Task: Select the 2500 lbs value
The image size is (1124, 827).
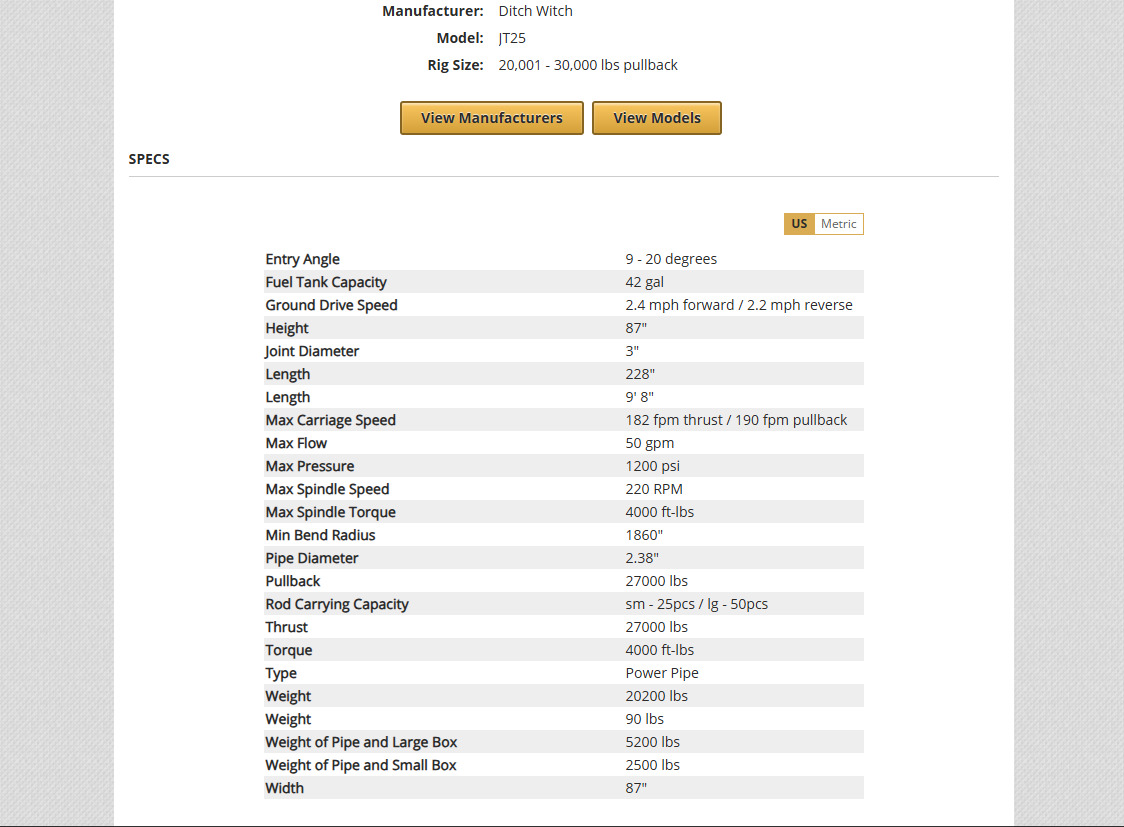Action: tap(652, 765)
